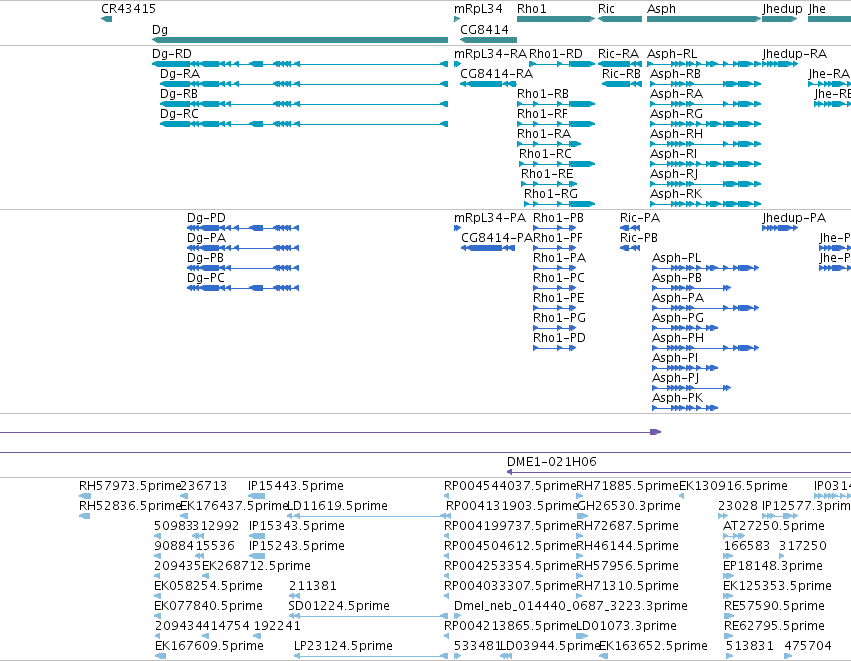This screenshot has height=661, width=851.
Task: Click the CR43415 gene label
Action: [x=128, y=9]
